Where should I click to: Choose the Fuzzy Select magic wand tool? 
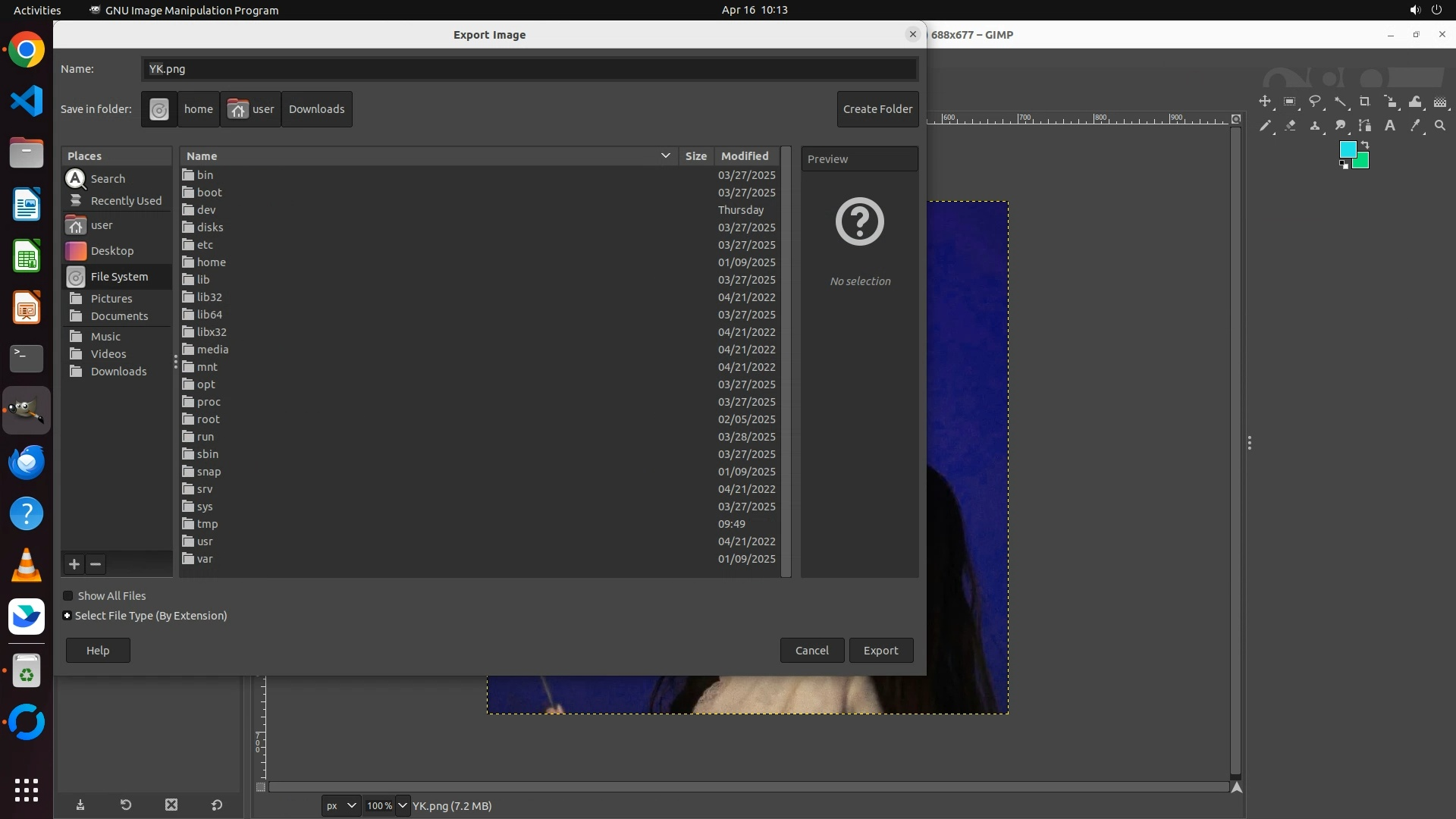pos(1340,102)
